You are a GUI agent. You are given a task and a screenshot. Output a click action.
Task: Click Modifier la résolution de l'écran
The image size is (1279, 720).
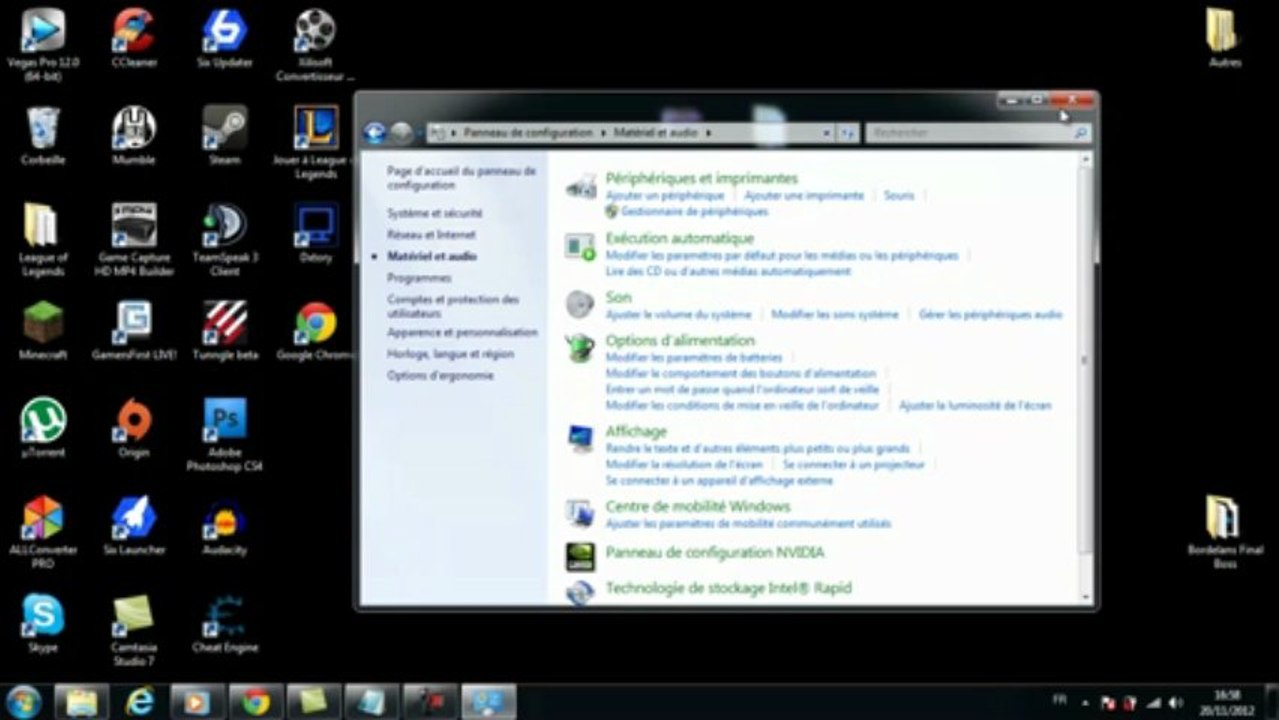point(684,465)
